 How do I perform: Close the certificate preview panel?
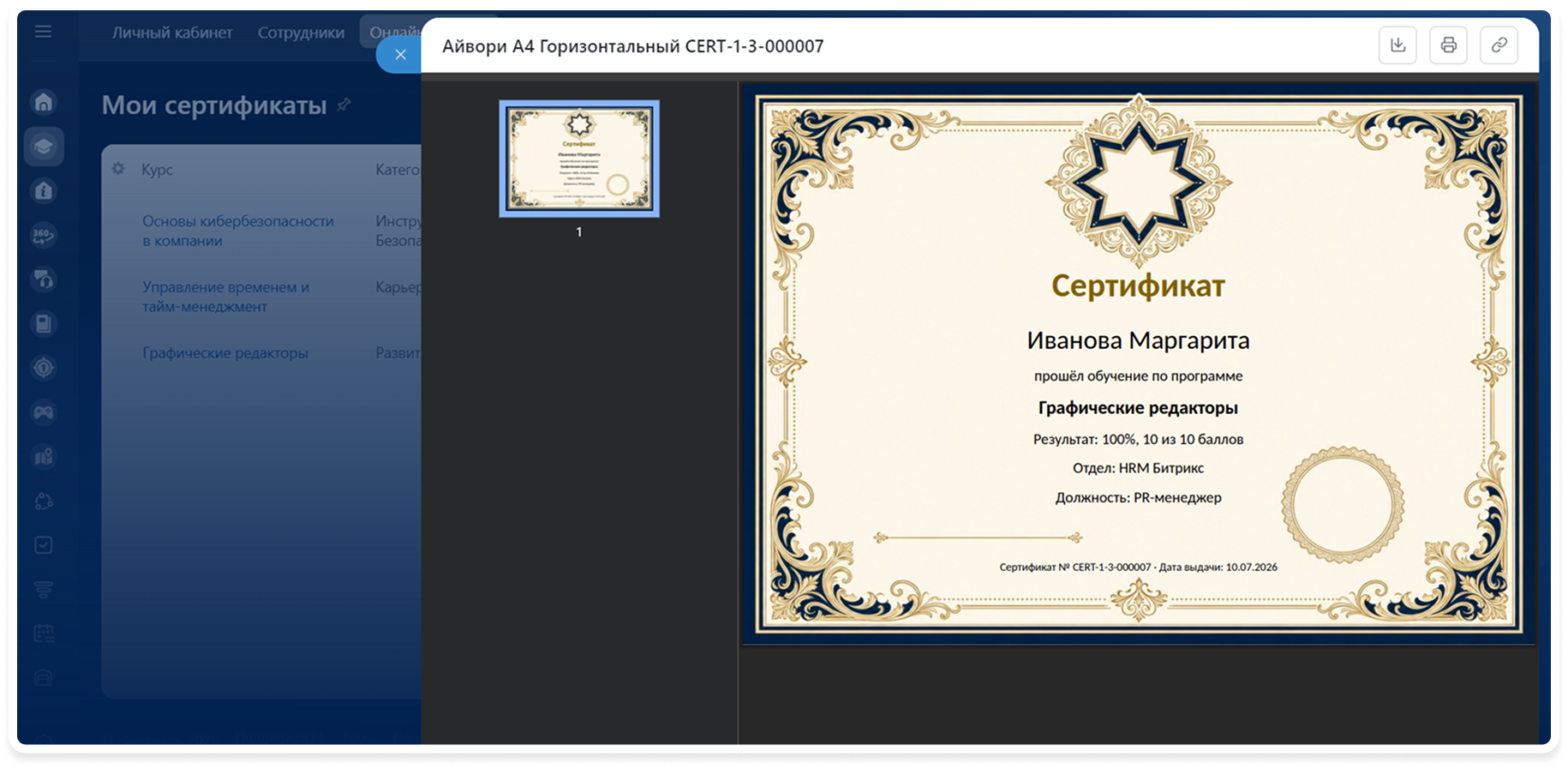click(399, 55)
